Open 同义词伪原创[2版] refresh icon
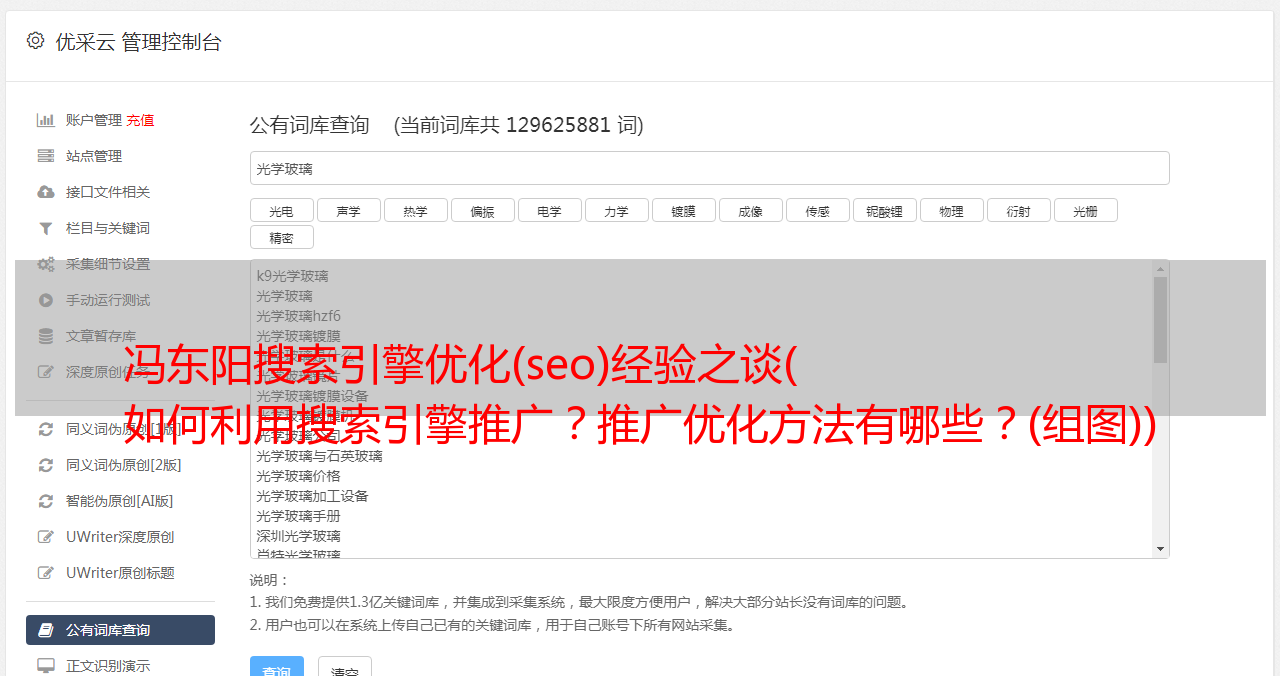Viewport: 1280px width, 676px height. click(x=46, y=465)
